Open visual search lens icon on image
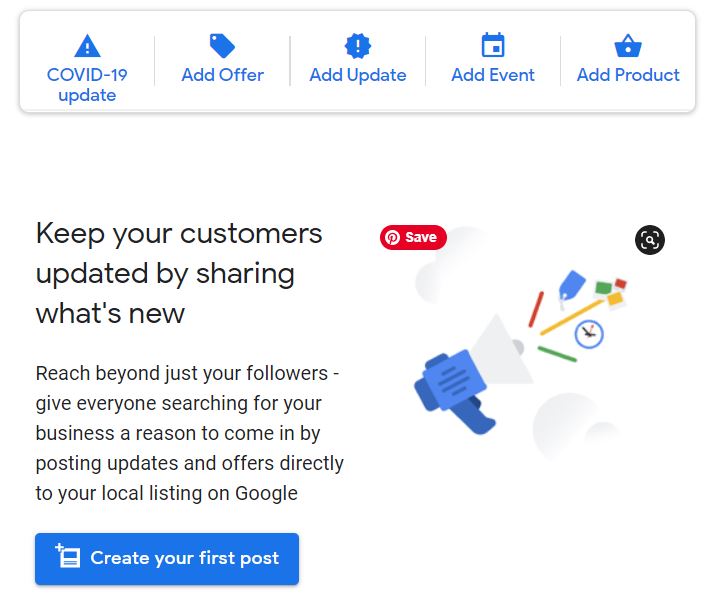This screenshot has height=599, width=709. pos(650,239)
